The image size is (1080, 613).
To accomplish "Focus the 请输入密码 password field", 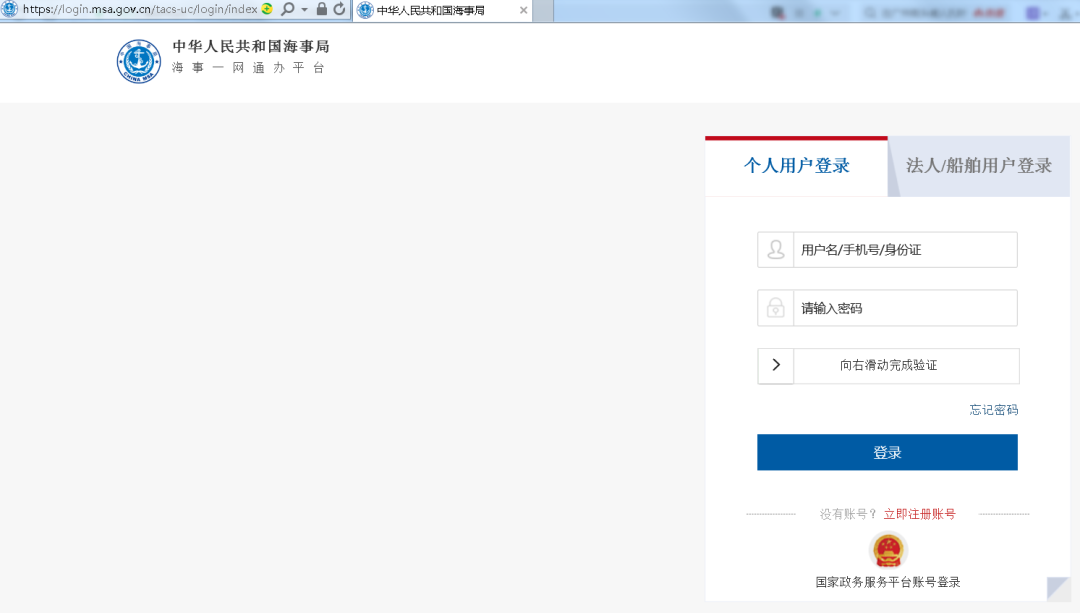I will [x=905, y=308].
